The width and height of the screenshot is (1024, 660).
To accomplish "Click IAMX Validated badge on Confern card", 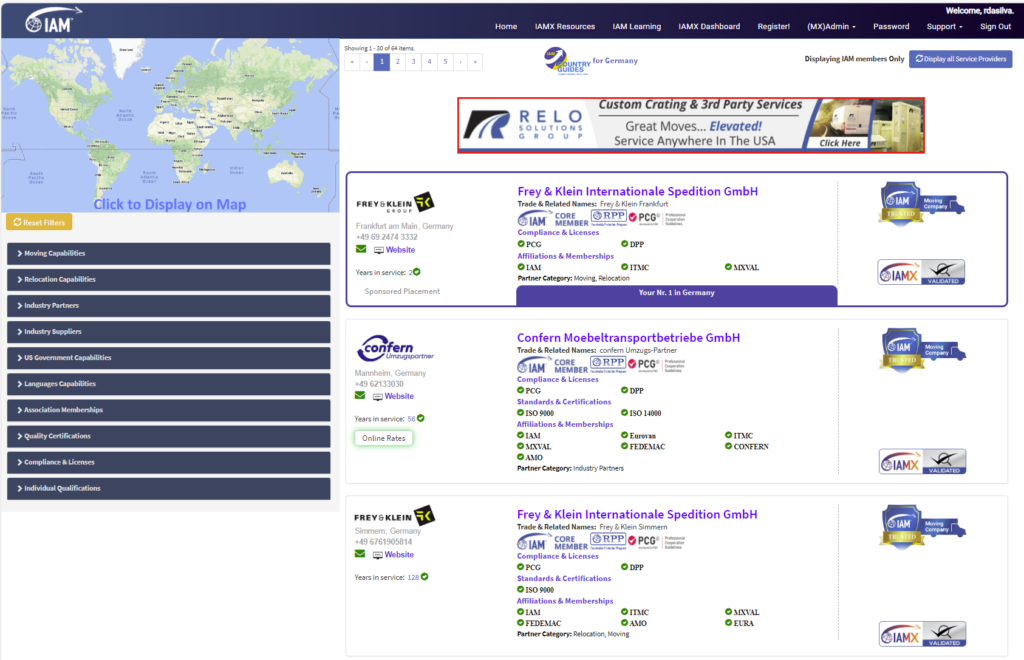I will point(922,462).
